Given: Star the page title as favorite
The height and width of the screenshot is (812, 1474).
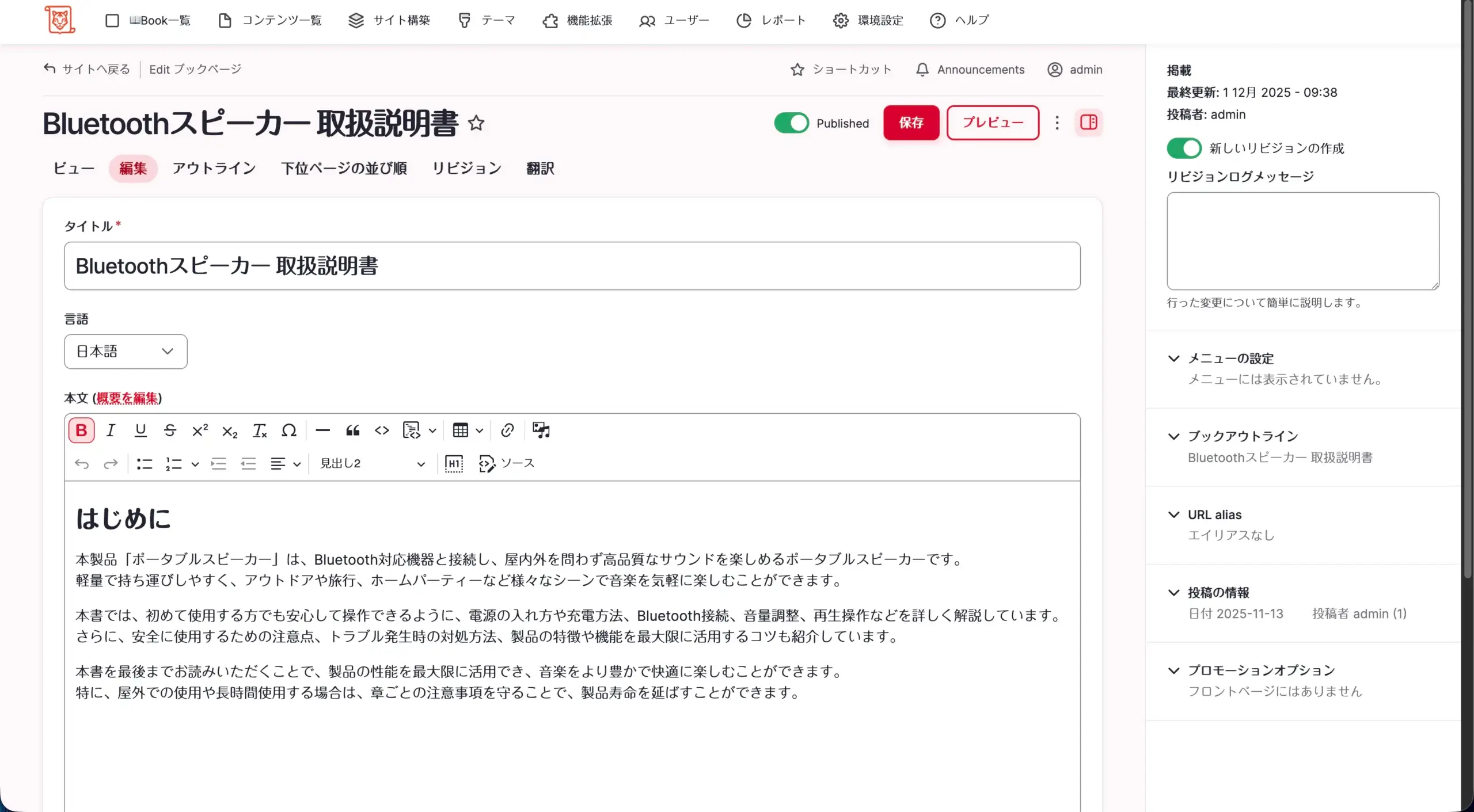Looking at the screenshot, I should pyautogui.click(x=476, y=123).
